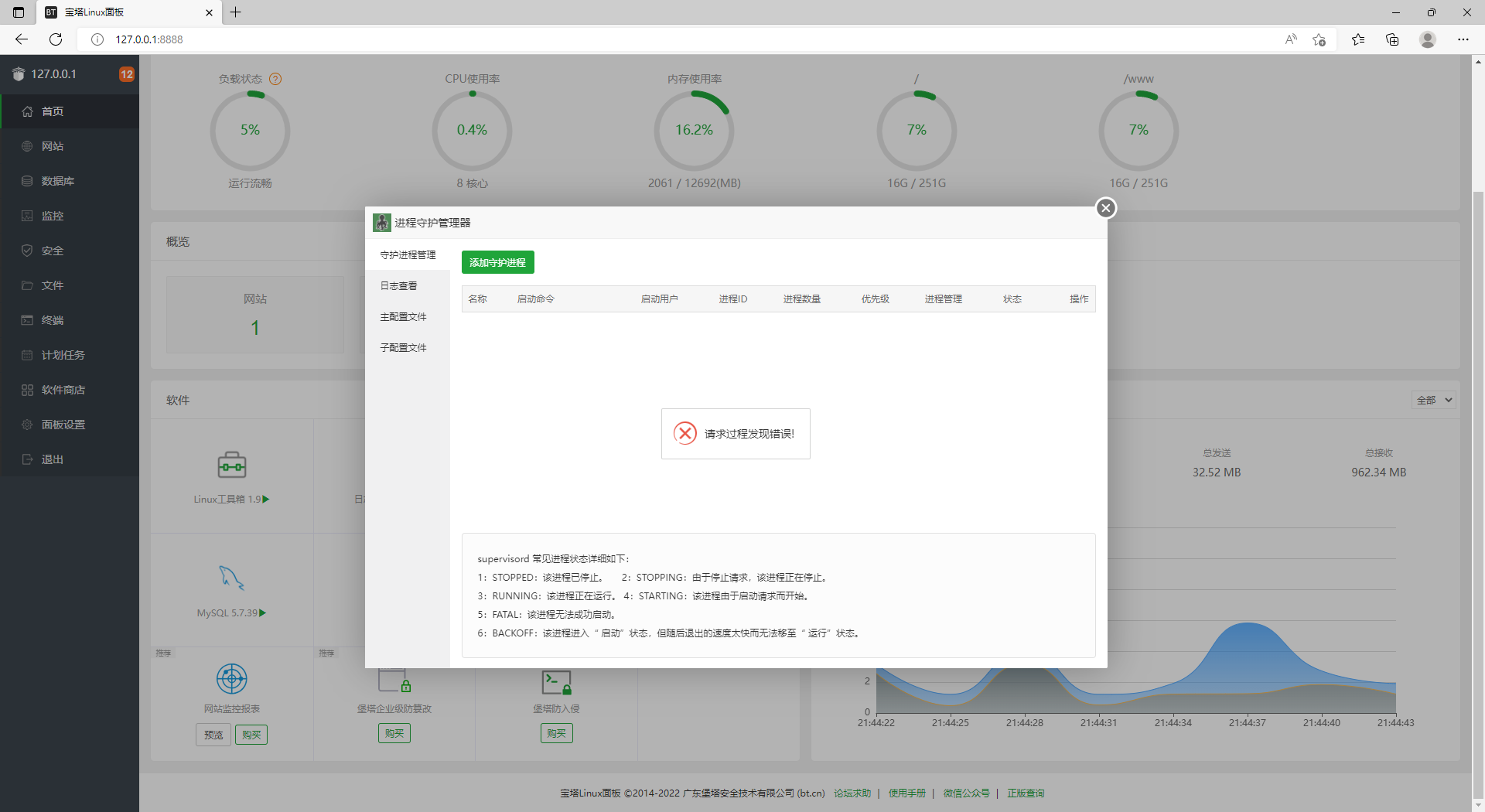Close the 进程守护管理器 dialog
This screenshot has height=812, width=1485.
point(1106,208)
